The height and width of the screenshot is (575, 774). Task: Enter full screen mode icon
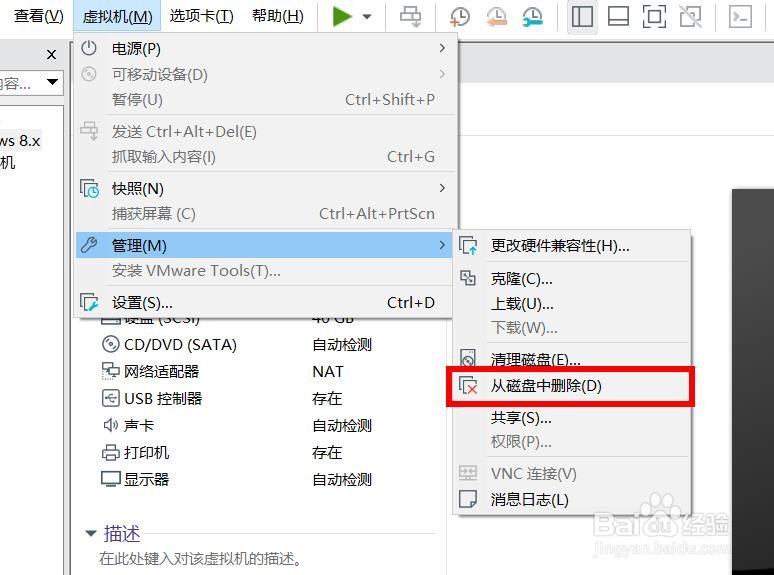pyautogui.click(x=654, y=16)
